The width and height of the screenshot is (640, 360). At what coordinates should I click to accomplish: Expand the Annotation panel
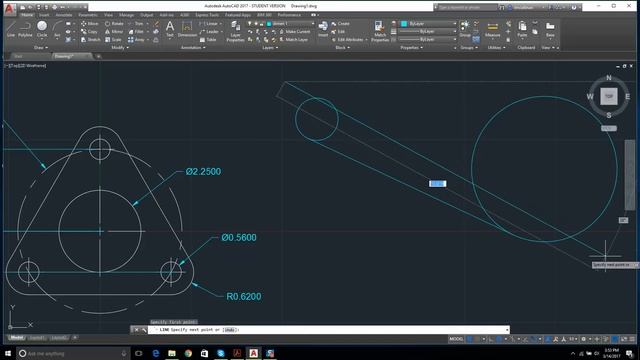pyautogui.click(x=193, y=48)
